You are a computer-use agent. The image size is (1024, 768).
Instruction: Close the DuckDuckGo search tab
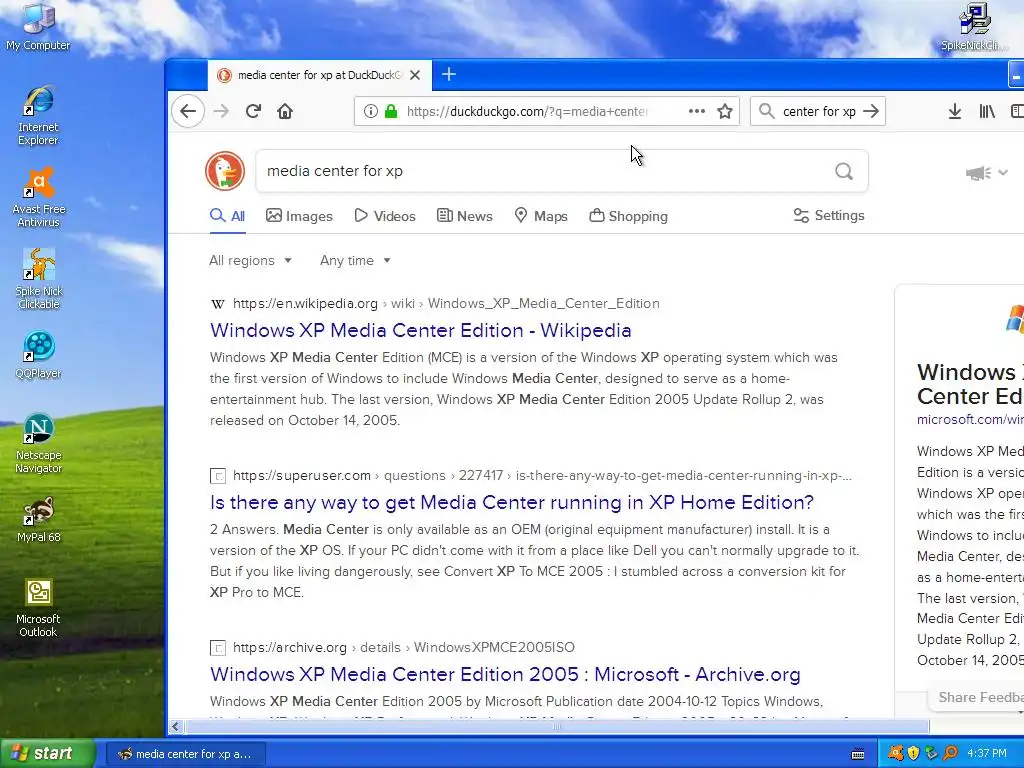[415, 75]
